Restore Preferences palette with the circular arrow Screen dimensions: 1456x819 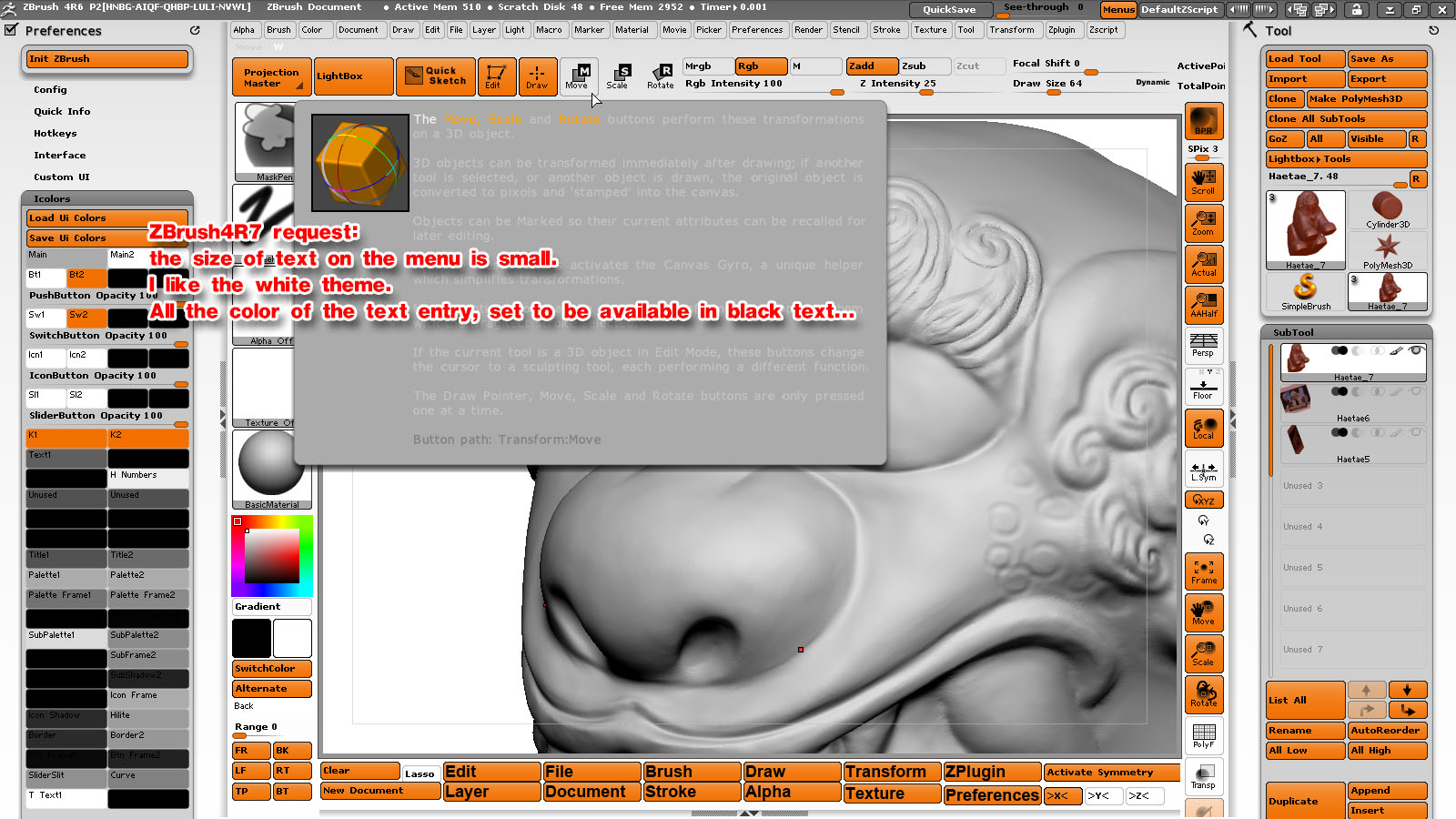[195, 30]
